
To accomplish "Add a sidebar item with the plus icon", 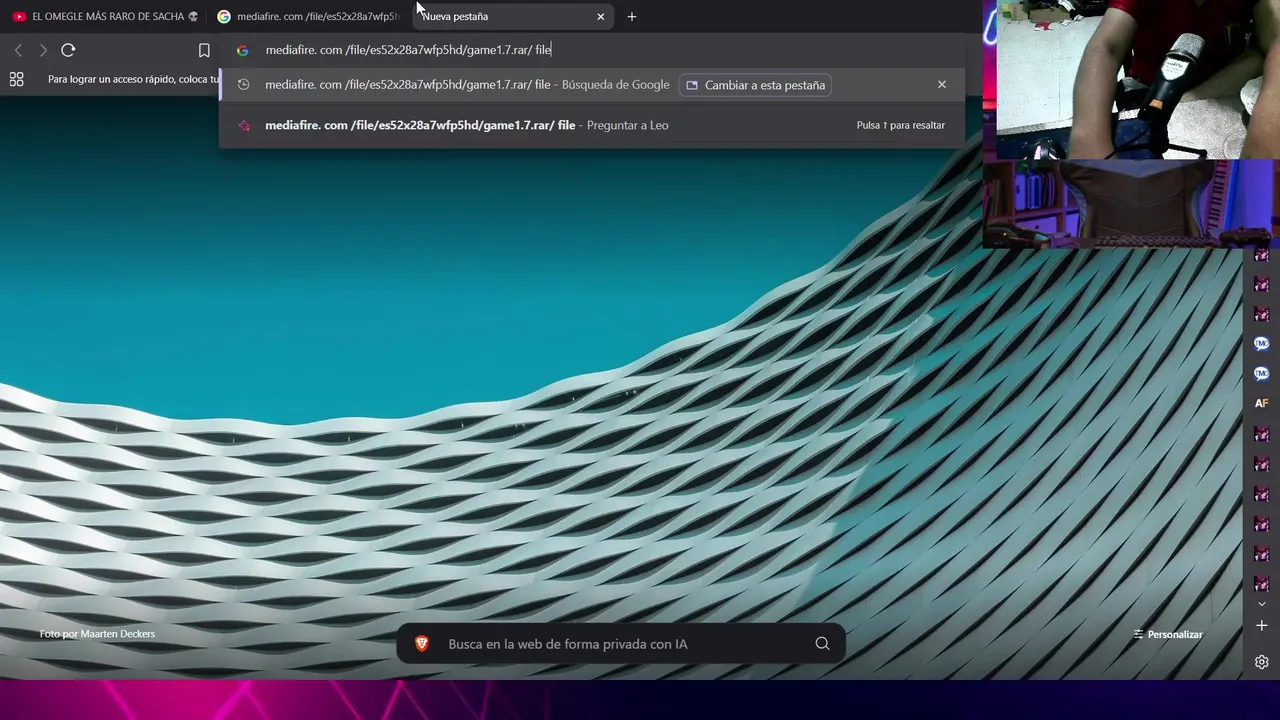I will tap(1261, 626).
